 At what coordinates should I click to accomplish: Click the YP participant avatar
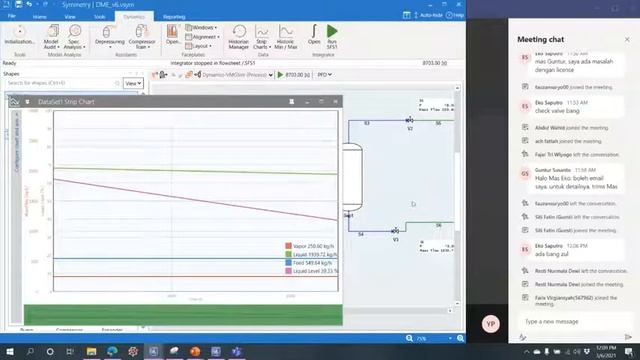491,324
